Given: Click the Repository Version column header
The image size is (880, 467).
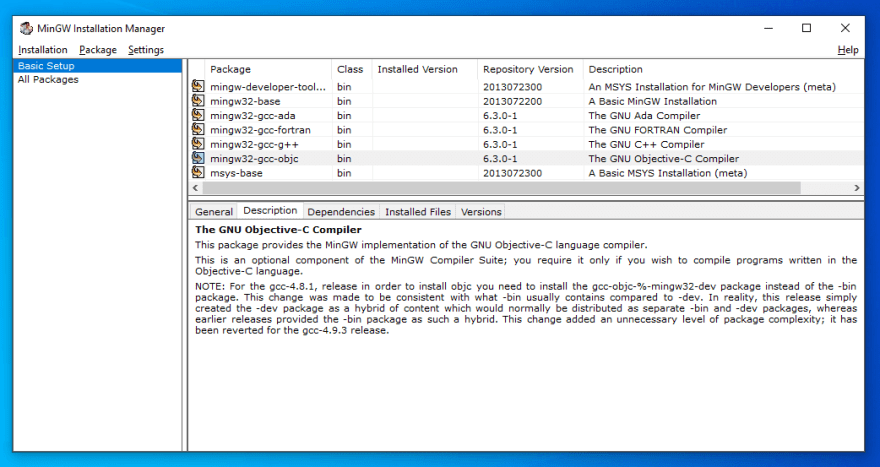Looking at the screenshot, I should click(x=530, y=69).
